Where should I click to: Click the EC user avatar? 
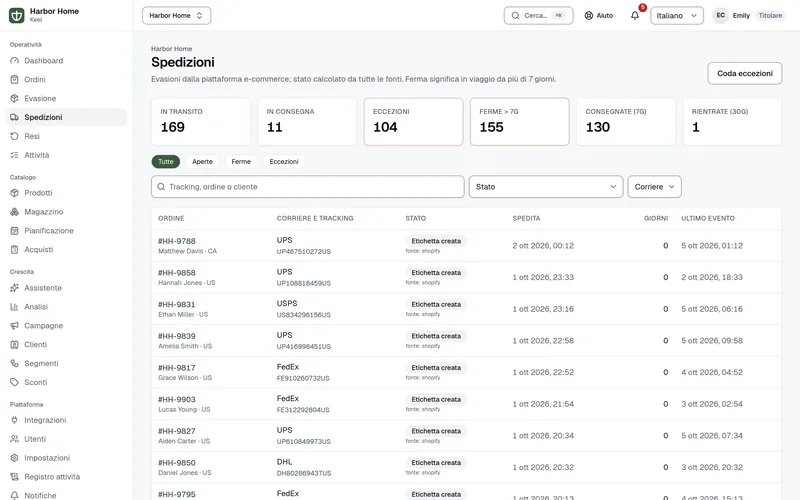pyautogui.click(x=720, y=15)
